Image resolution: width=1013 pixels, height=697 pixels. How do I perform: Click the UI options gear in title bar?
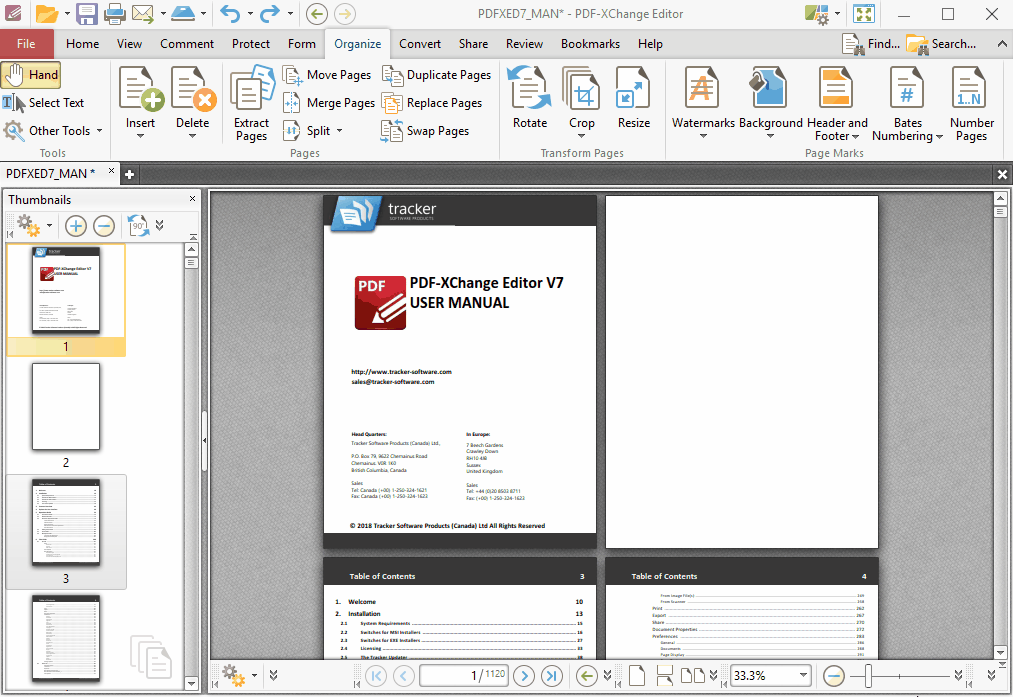pyautogui.click(x=817, y=14)
